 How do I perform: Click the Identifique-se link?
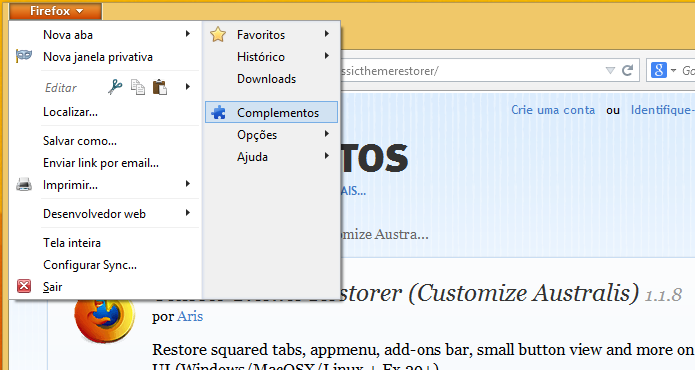[663, 110]
